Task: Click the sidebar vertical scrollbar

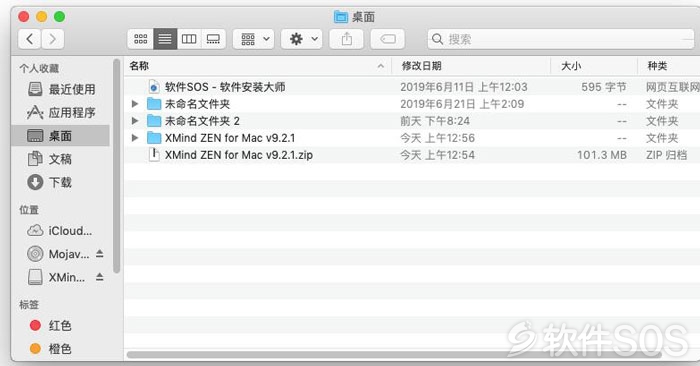Action: [117, 166]
